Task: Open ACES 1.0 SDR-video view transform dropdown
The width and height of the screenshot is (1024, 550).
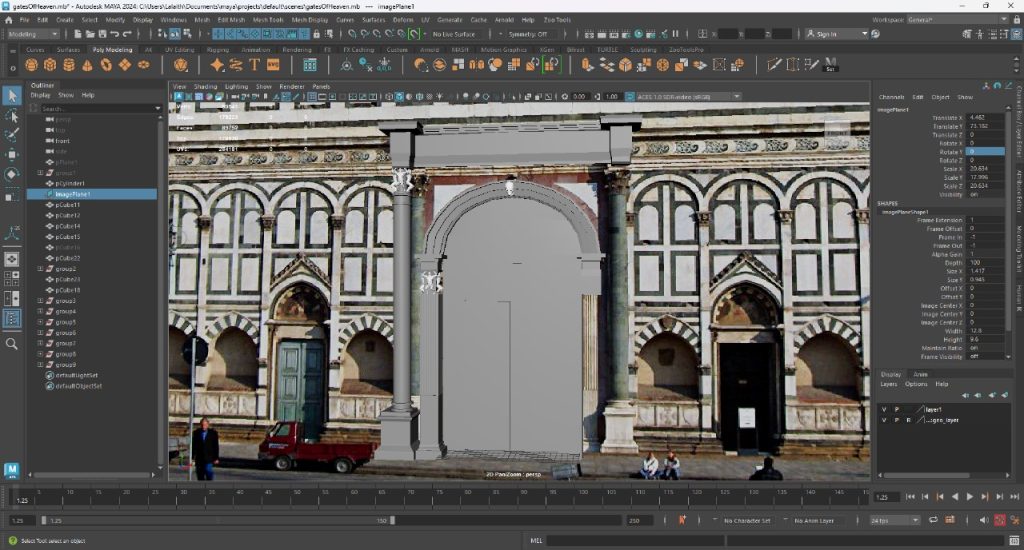Action: pyautogui.click(x=688, y=97)
